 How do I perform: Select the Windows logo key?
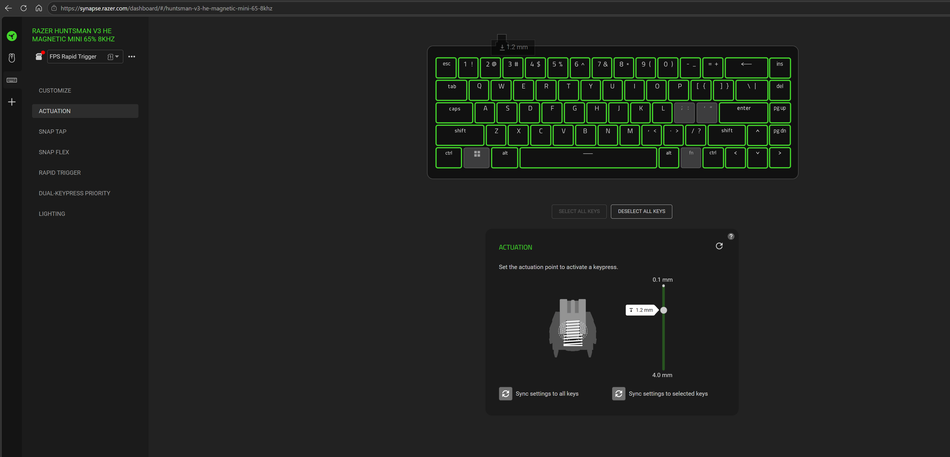(477, 158)
